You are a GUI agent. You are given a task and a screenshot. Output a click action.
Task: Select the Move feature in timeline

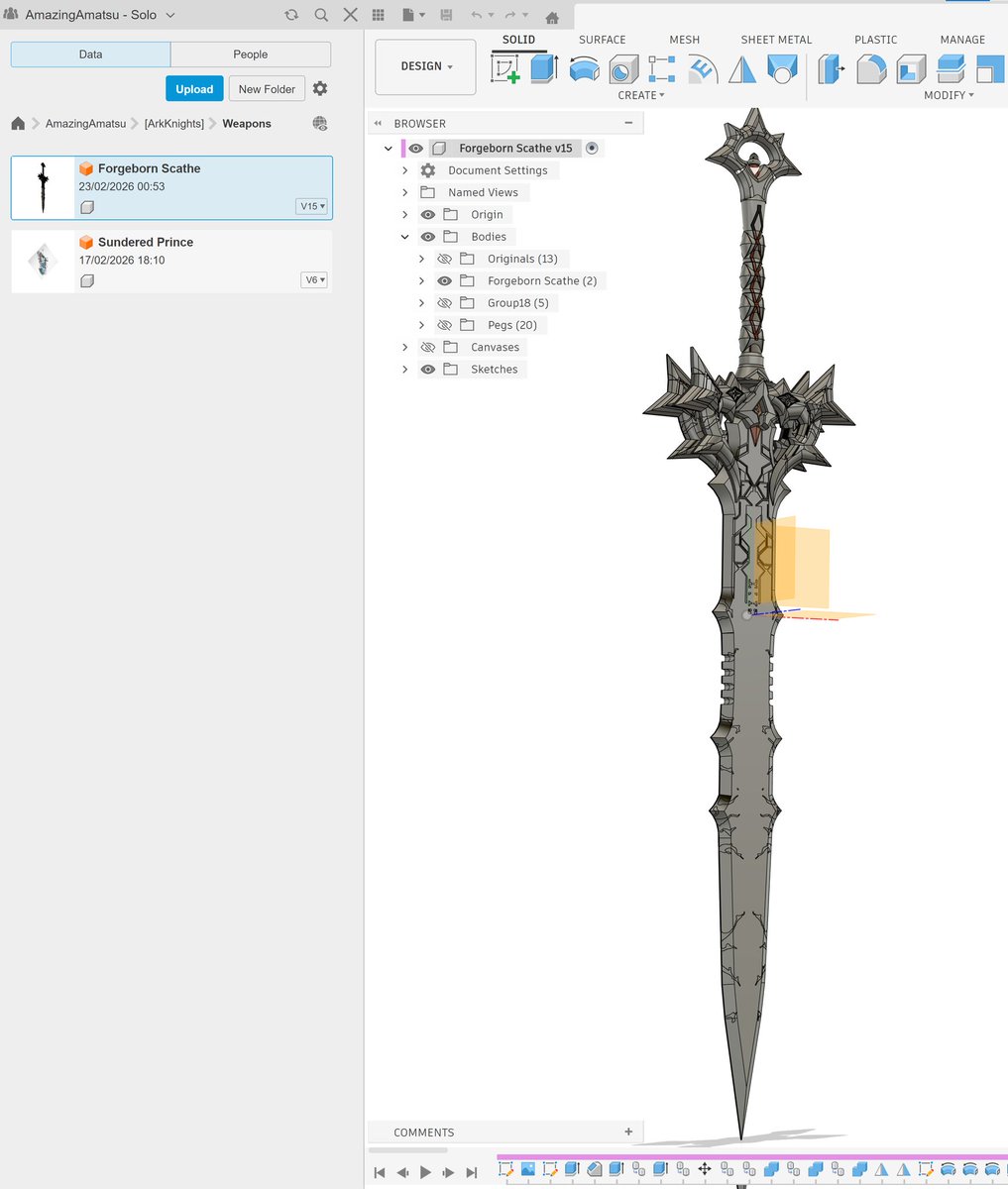704,1169
